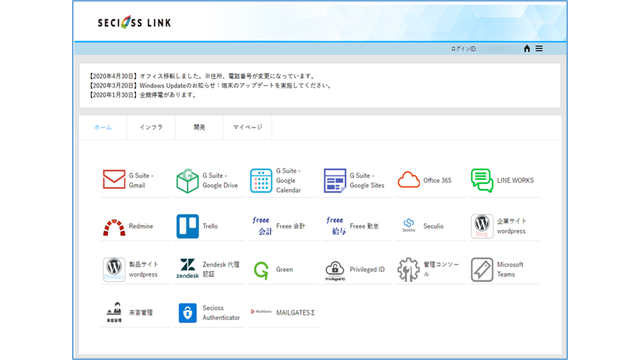Click the Seculio text label
Image resolution: width=640 pixels, height=360 pixels.
433,226
